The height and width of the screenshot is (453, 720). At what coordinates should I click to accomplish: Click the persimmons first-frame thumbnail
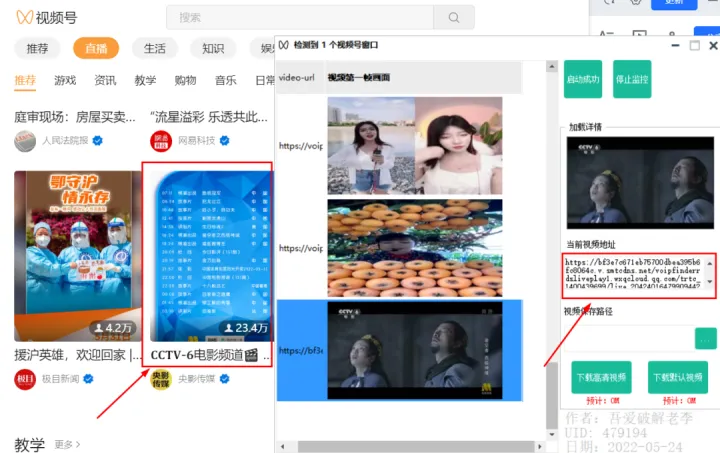(x=415, y=248)
